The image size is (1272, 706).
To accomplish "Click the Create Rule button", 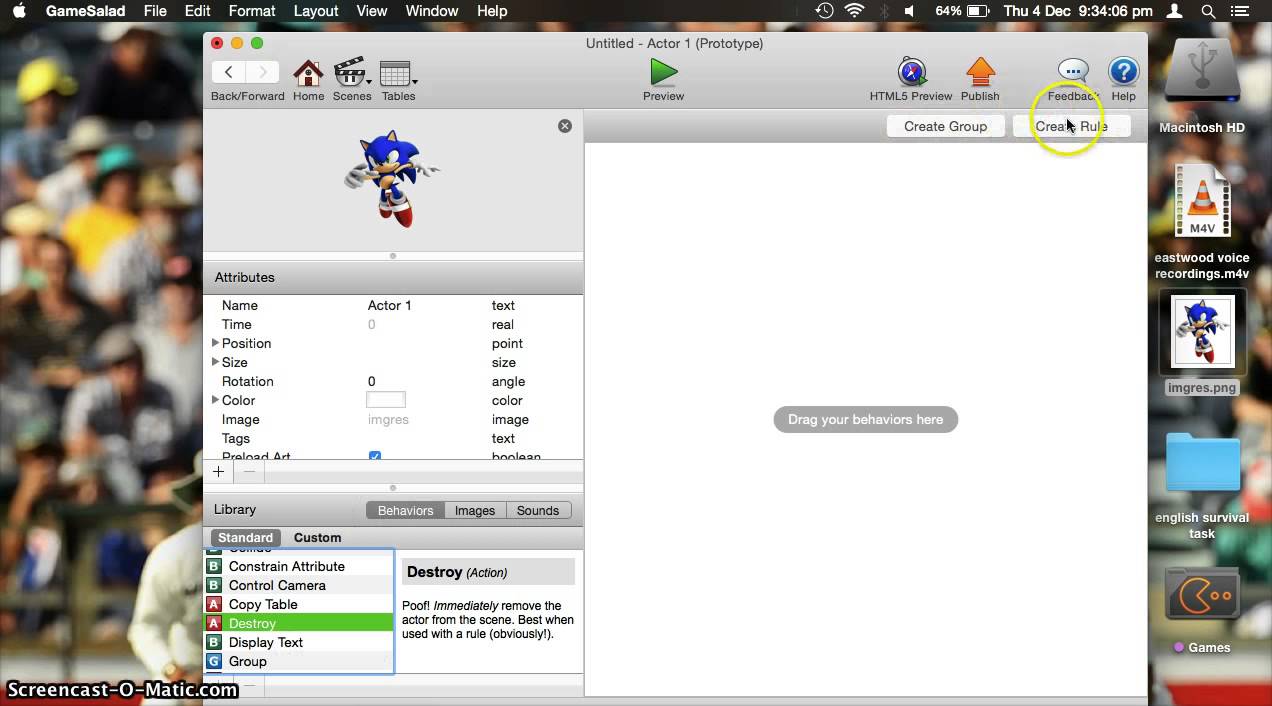I will (x=1071, y=126).
